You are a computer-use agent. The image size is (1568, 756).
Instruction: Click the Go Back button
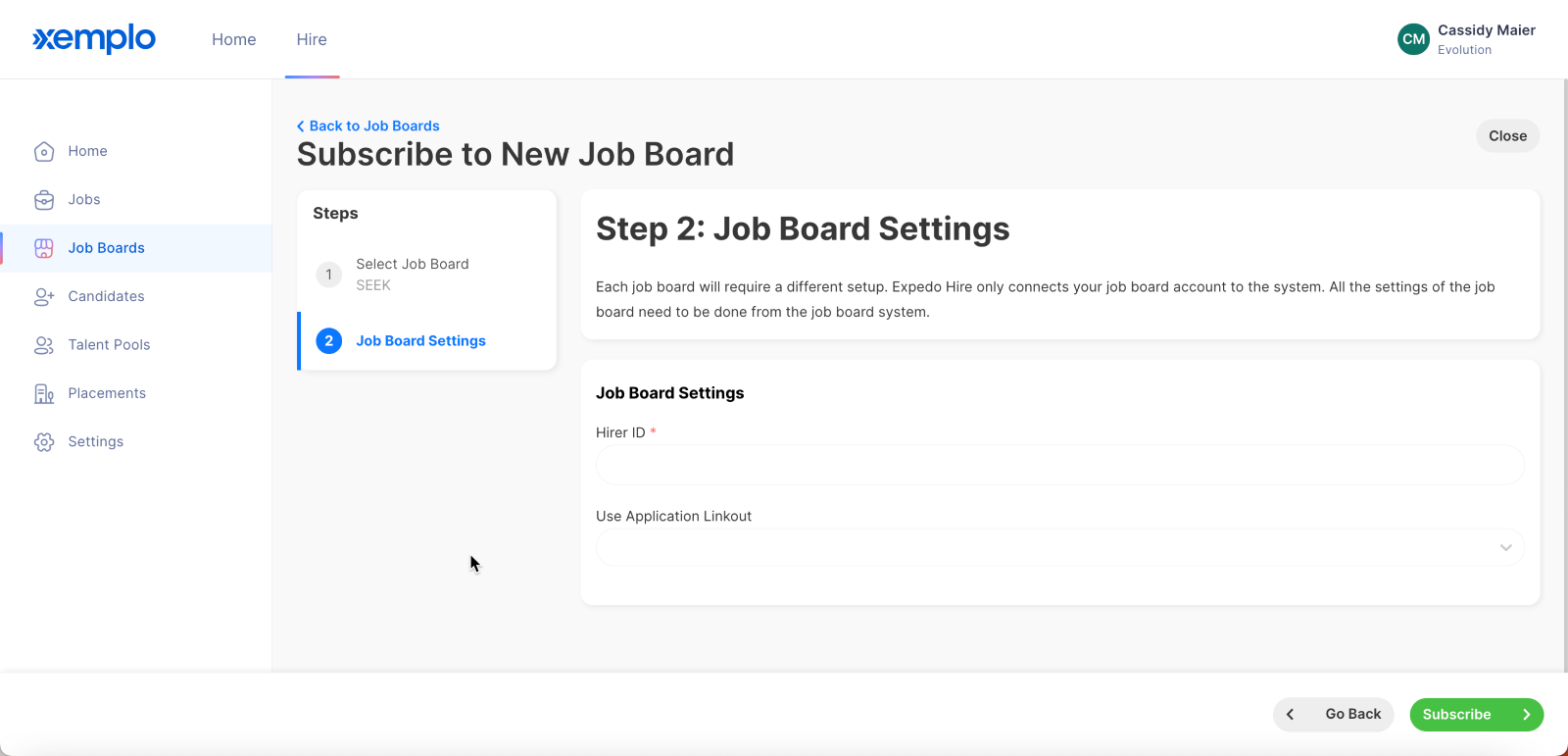click(x=1333, y=715)
